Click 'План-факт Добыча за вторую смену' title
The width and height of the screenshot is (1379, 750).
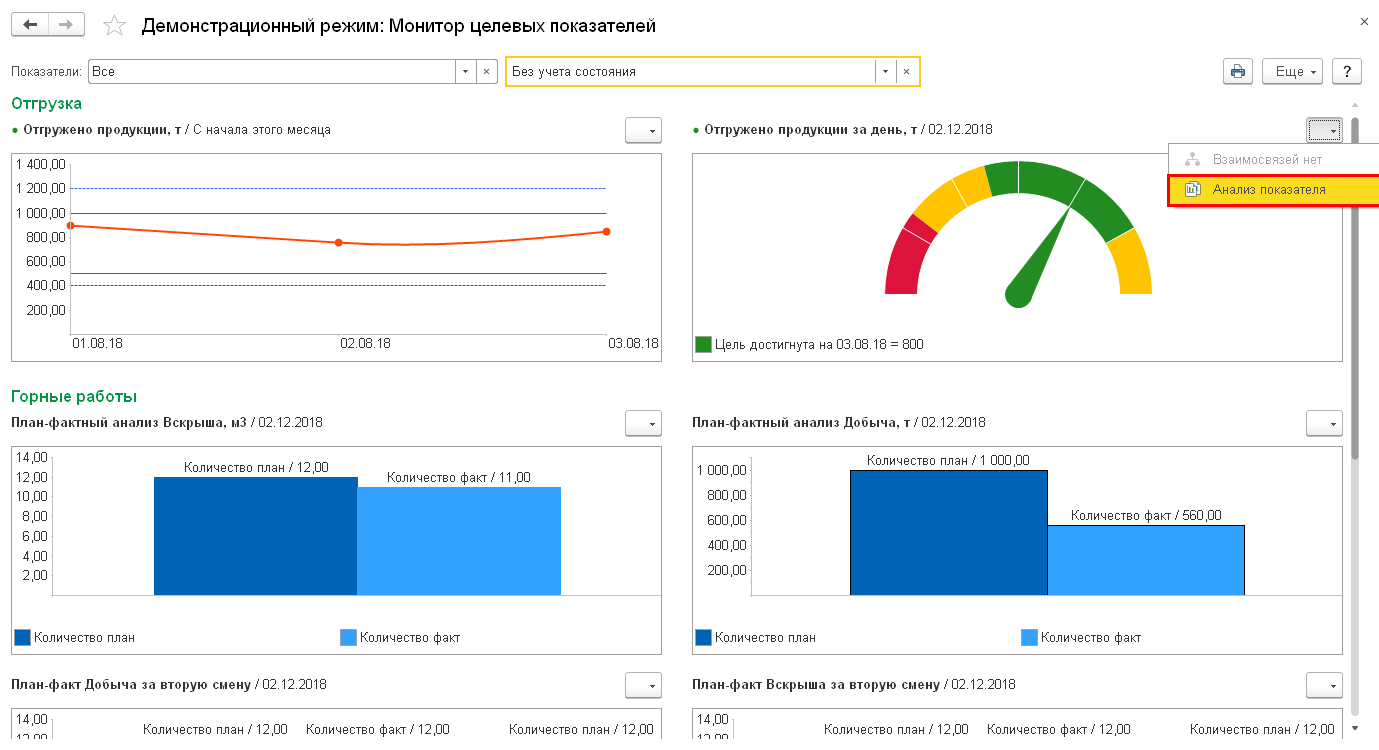point(131,685)
